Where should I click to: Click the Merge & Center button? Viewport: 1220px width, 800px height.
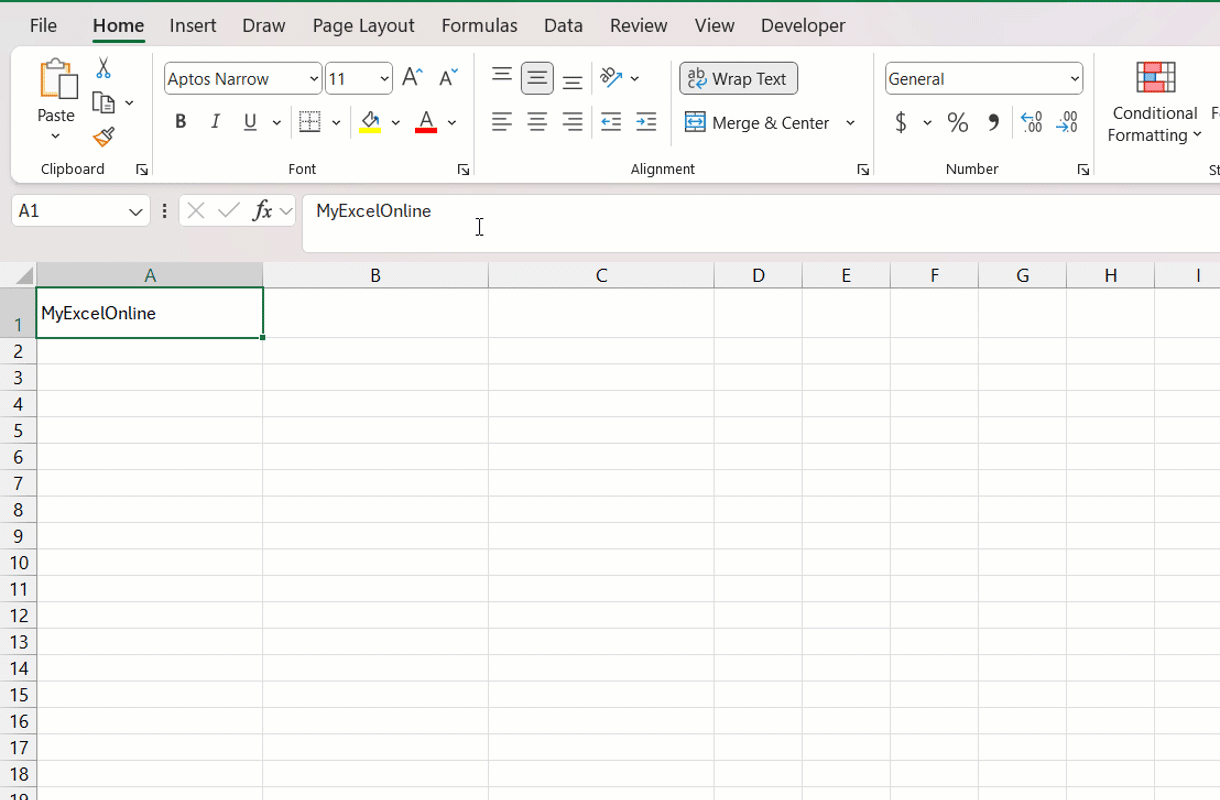[757, 122]
